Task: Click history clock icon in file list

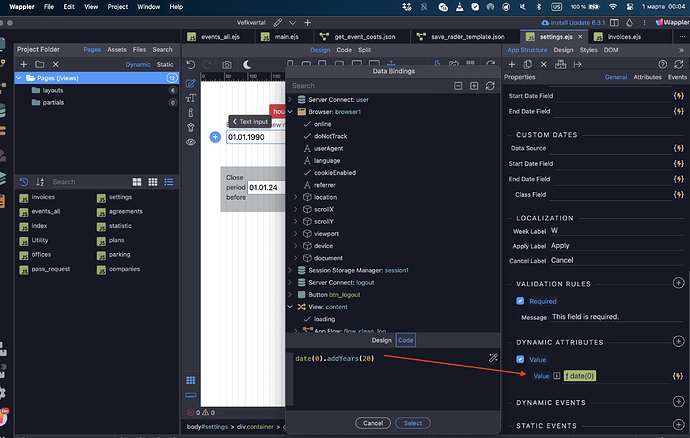Action: pos(24,182)
